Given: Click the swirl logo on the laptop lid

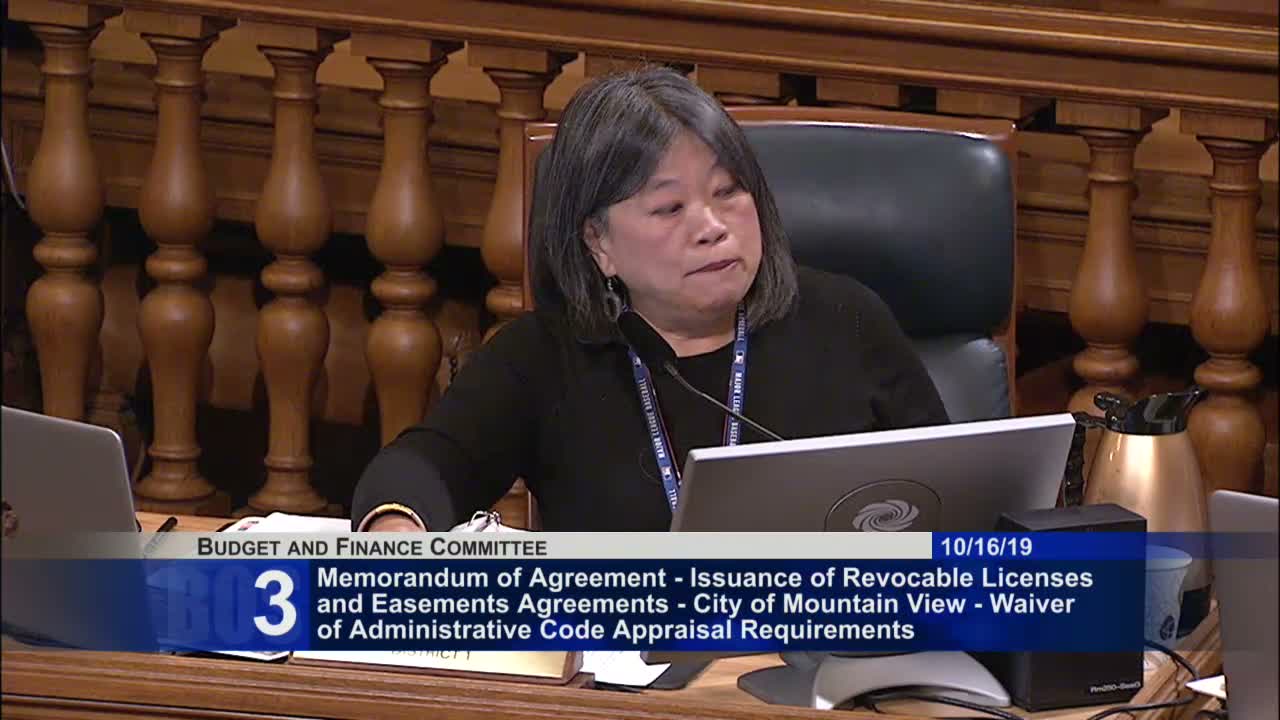Looking at the screenshot, I should tap(884, 512).
